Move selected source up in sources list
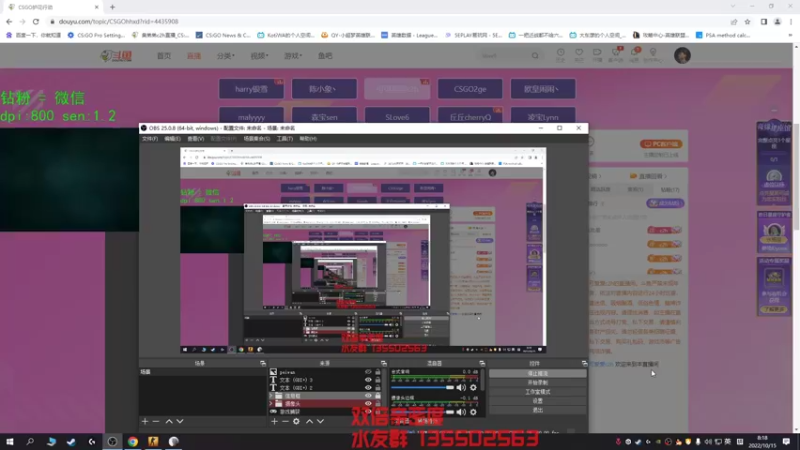800x450 pixels. (309, 421)
